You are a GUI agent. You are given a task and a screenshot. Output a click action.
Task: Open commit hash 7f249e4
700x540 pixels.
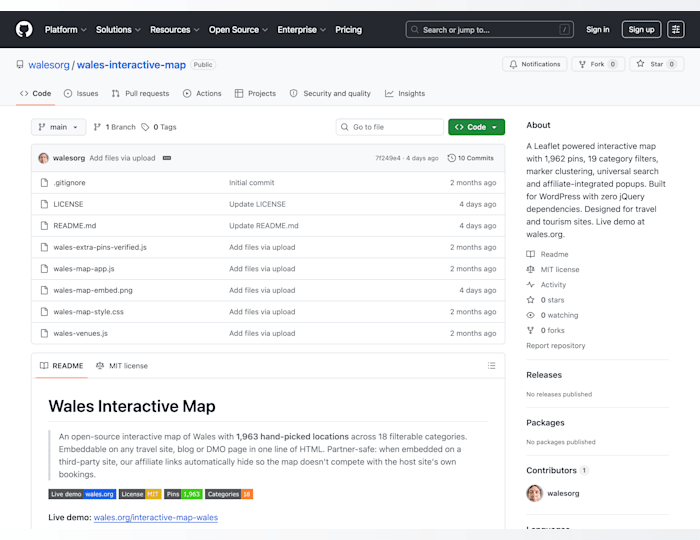click(388, 158)
